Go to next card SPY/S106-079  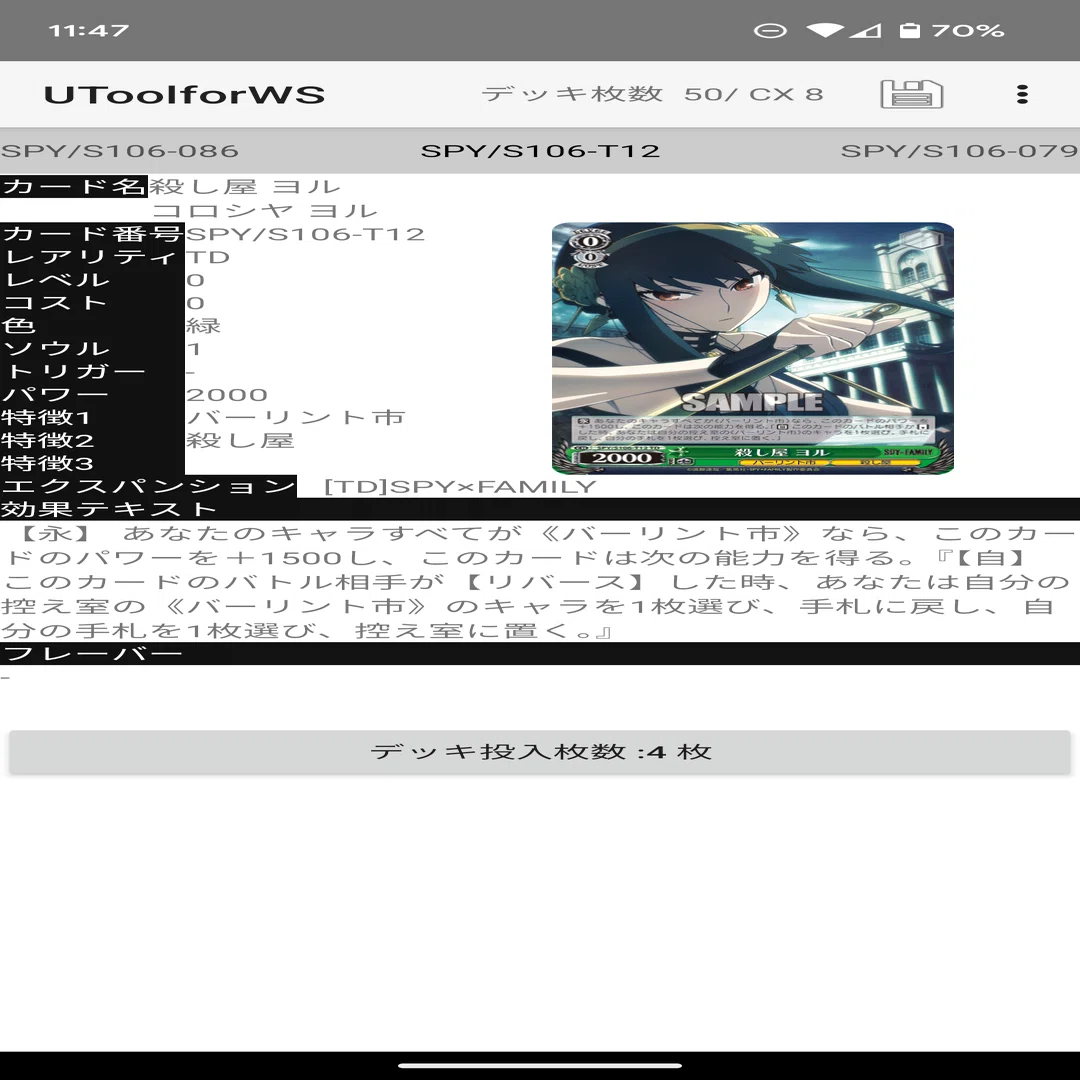click(959, 151)
